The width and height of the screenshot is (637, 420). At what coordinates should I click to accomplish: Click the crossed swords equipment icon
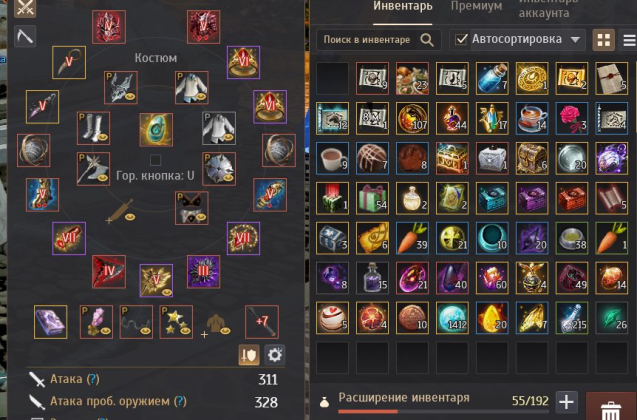[25, 8]
